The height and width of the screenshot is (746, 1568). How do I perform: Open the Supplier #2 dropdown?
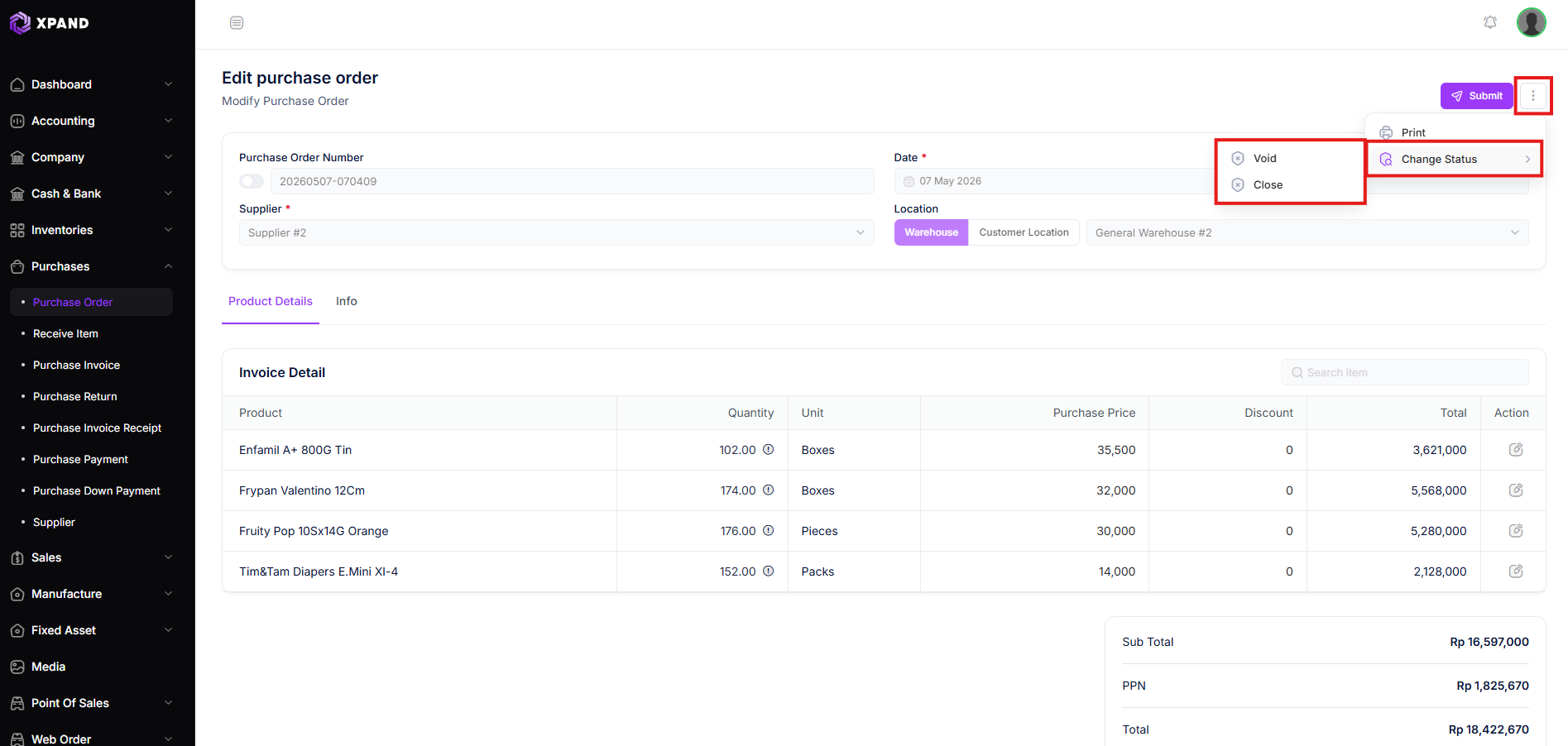coord(556,232)
